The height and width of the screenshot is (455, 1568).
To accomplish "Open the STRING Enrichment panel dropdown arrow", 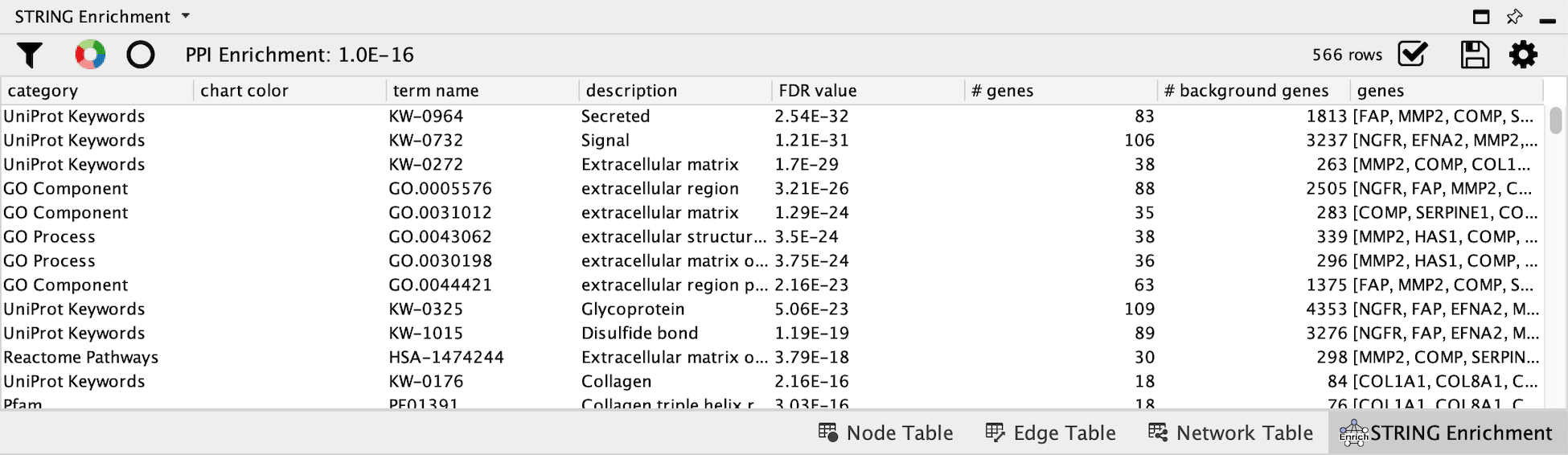I will [186, 16].
